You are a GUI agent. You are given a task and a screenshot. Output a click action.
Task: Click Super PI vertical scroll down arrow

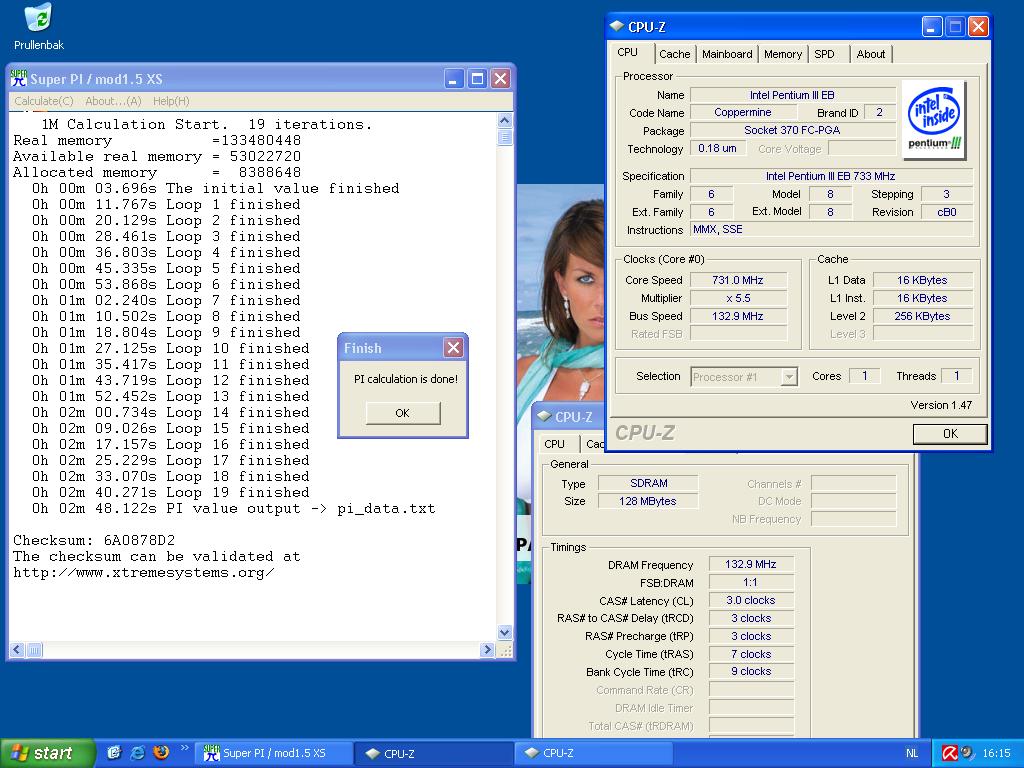[x=505, y=632]
